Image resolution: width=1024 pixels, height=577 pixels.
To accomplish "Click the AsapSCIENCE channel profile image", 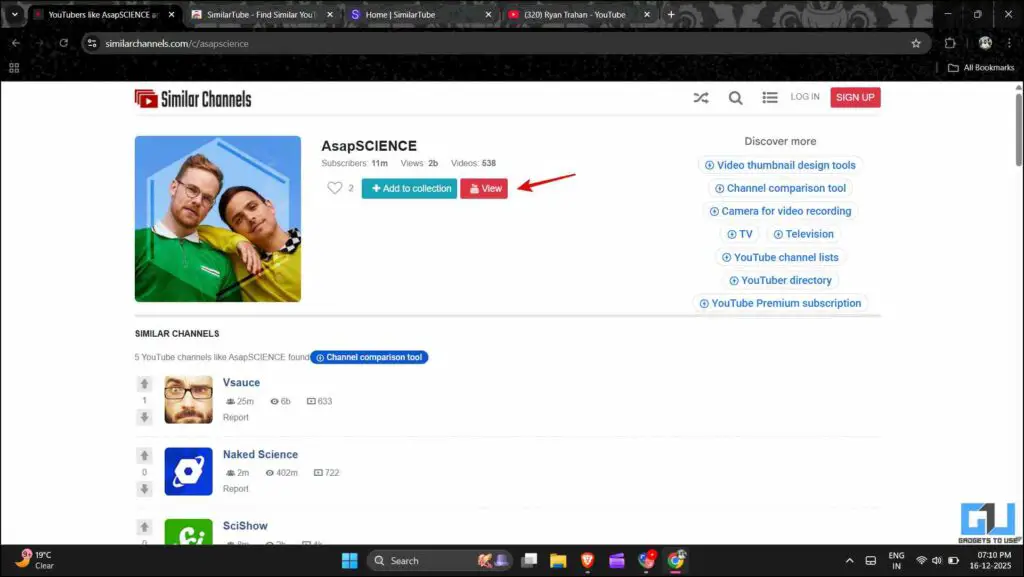I will (218, 219).
